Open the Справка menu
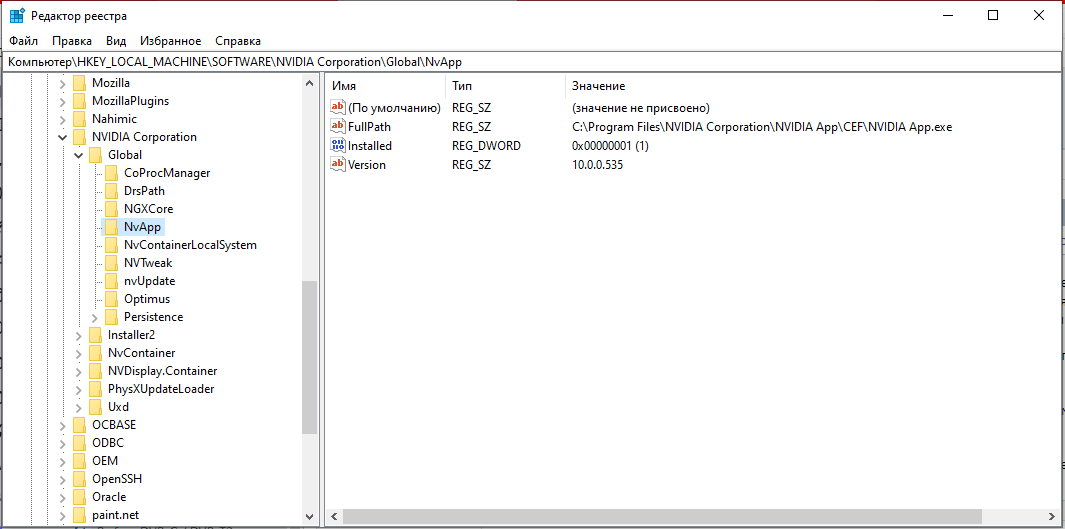 coord(238,41)
